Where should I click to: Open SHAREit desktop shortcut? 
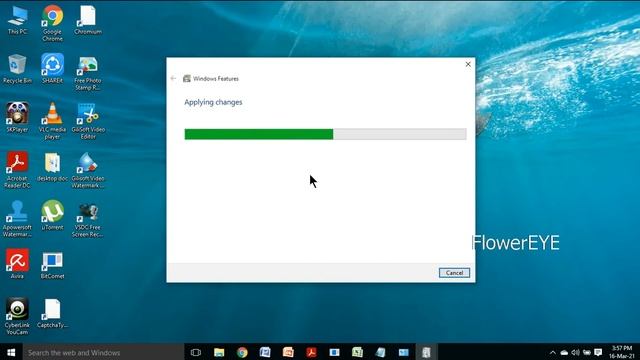(52, 69)
